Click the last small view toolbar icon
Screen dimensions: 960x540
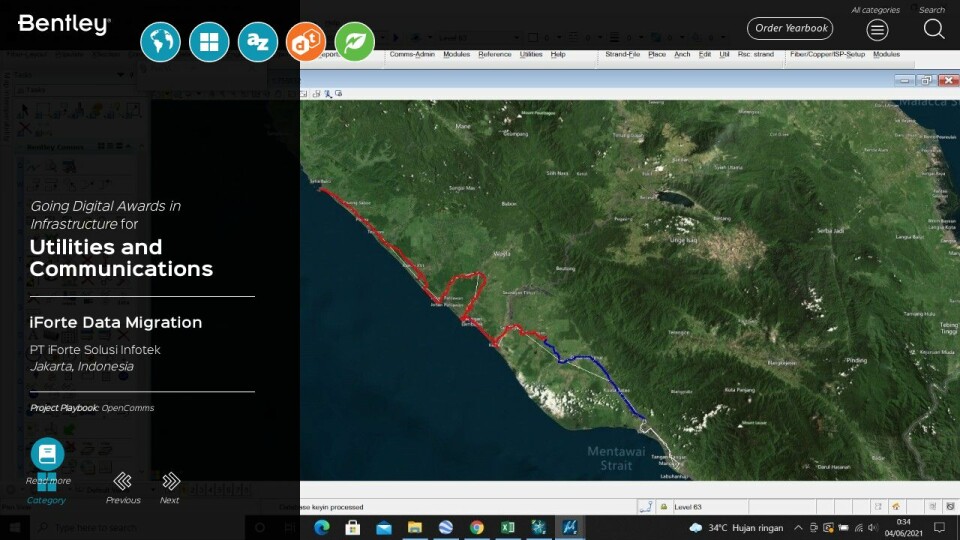339,94
